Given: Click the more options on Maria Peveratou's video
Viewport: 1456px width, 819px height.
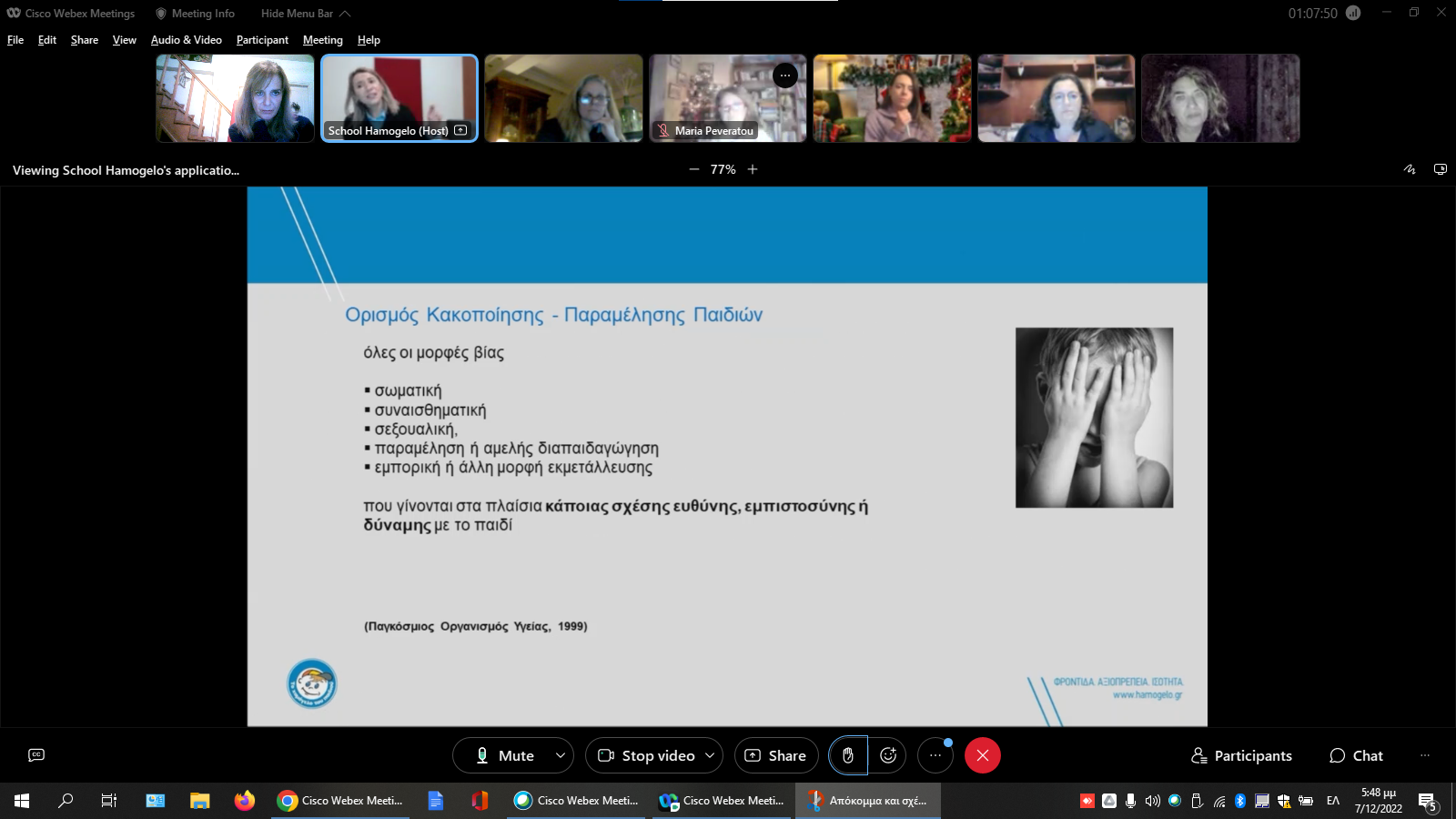Looking at the screenshot, I should [785, 76].
